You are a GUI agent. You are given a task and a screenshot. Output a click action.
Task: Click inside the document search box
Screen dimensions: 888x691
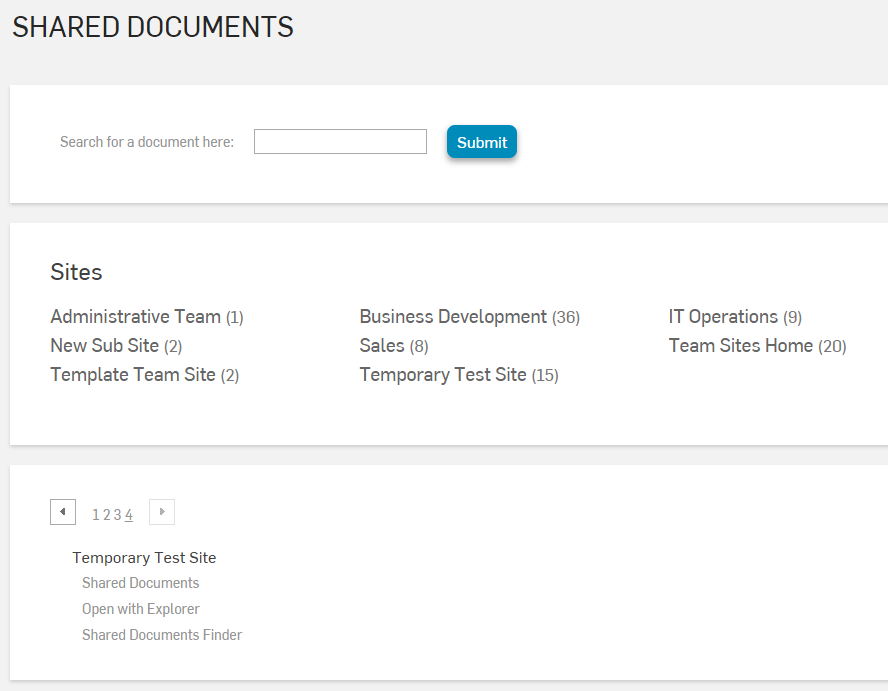[x=339, y=141]
